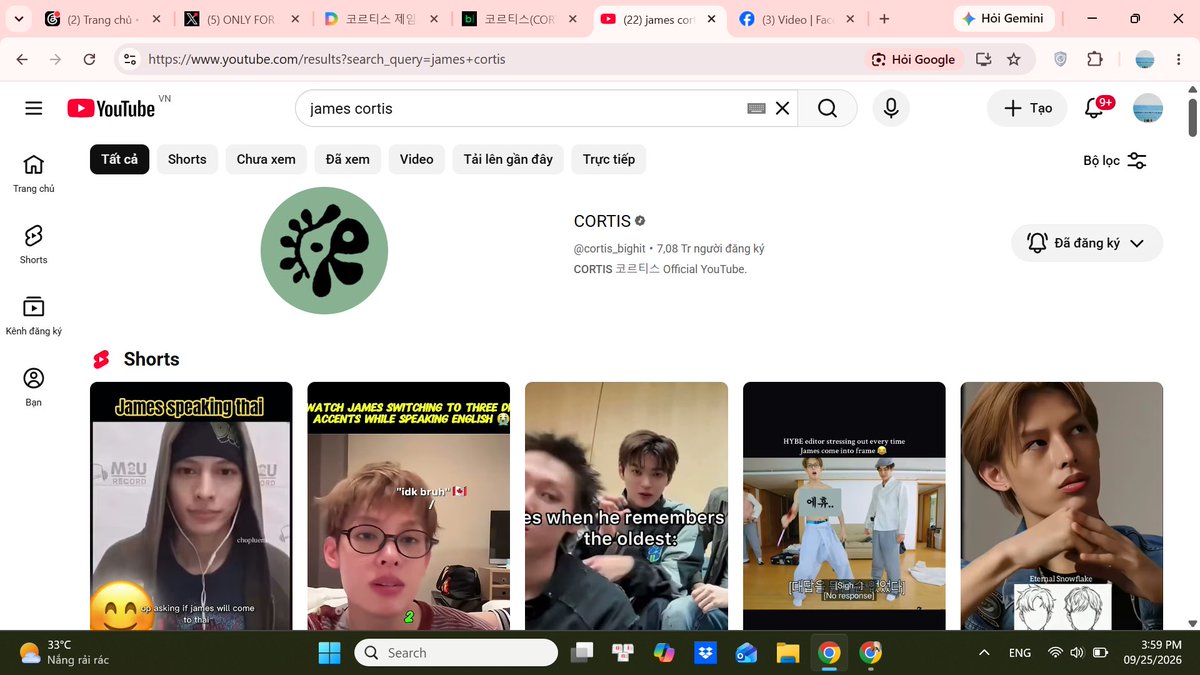Click the magnifier search button
The width and height of the screenshot is (1200, 675).
827,108
